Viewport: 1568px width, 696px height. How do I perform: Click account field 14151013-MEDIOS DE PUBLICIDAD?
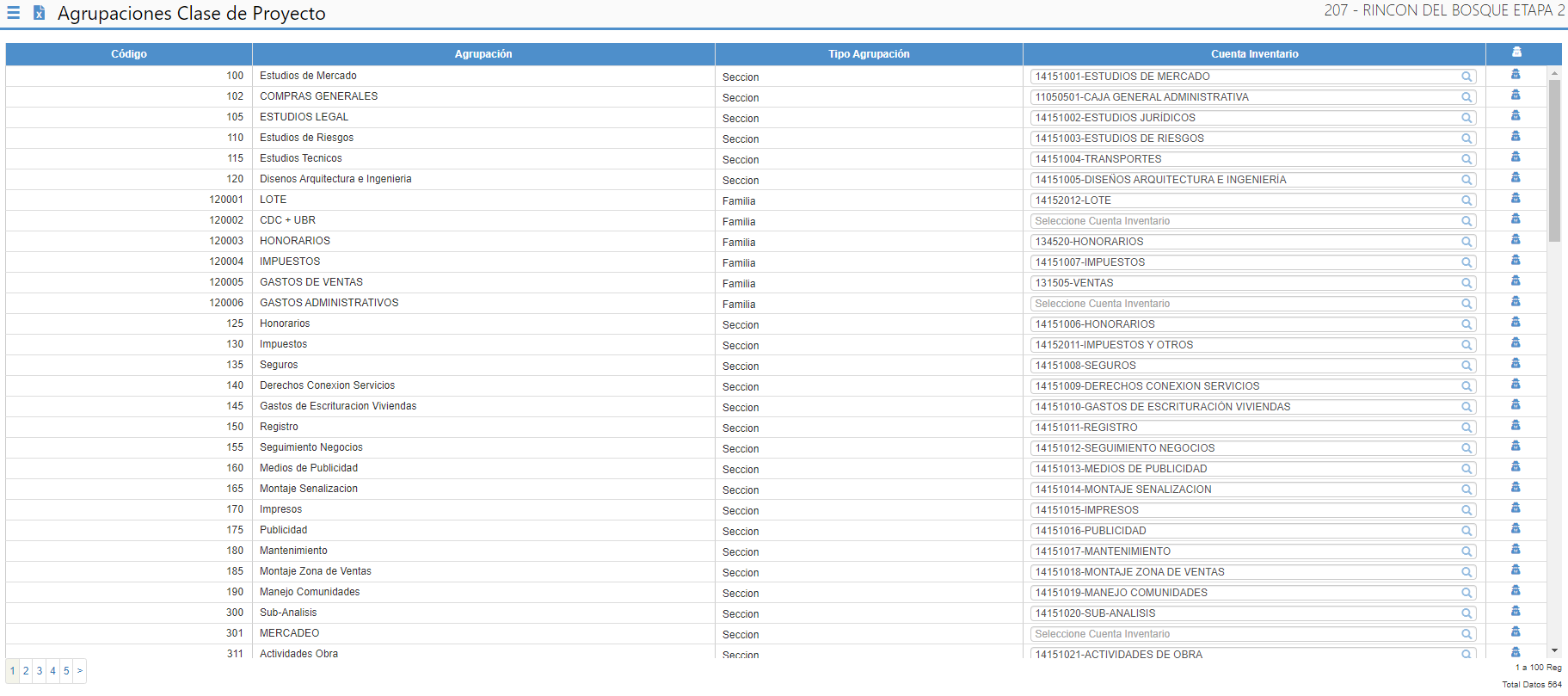click(x=1253, y=469)
